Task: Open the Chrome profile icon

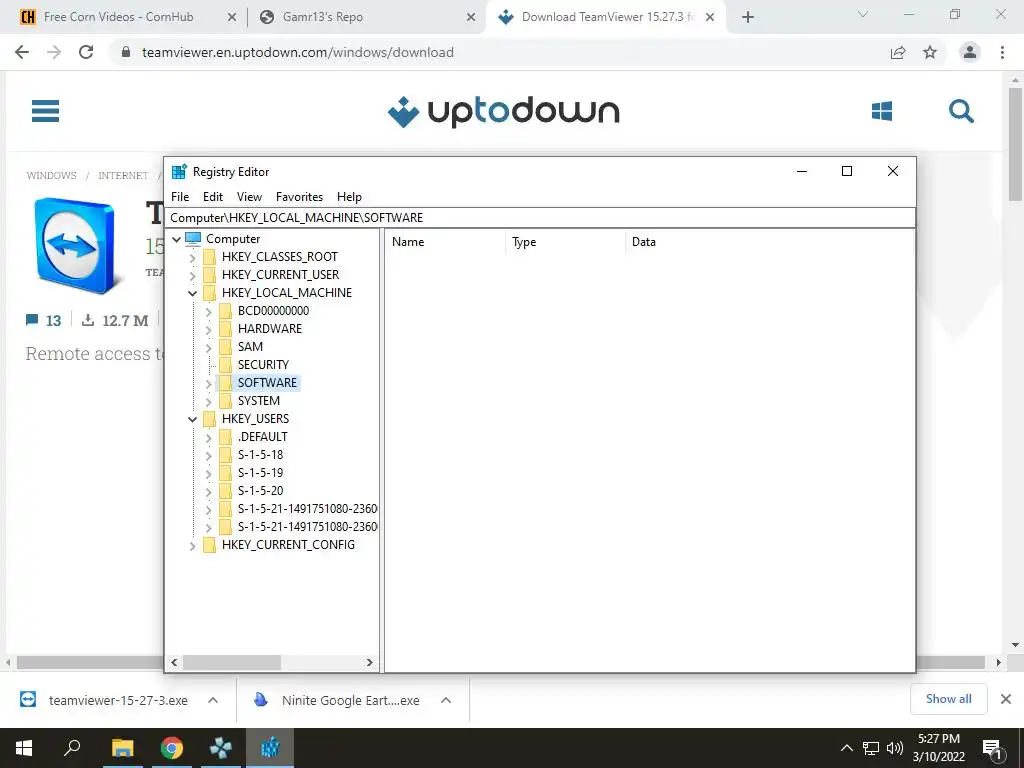Action: 970,52
